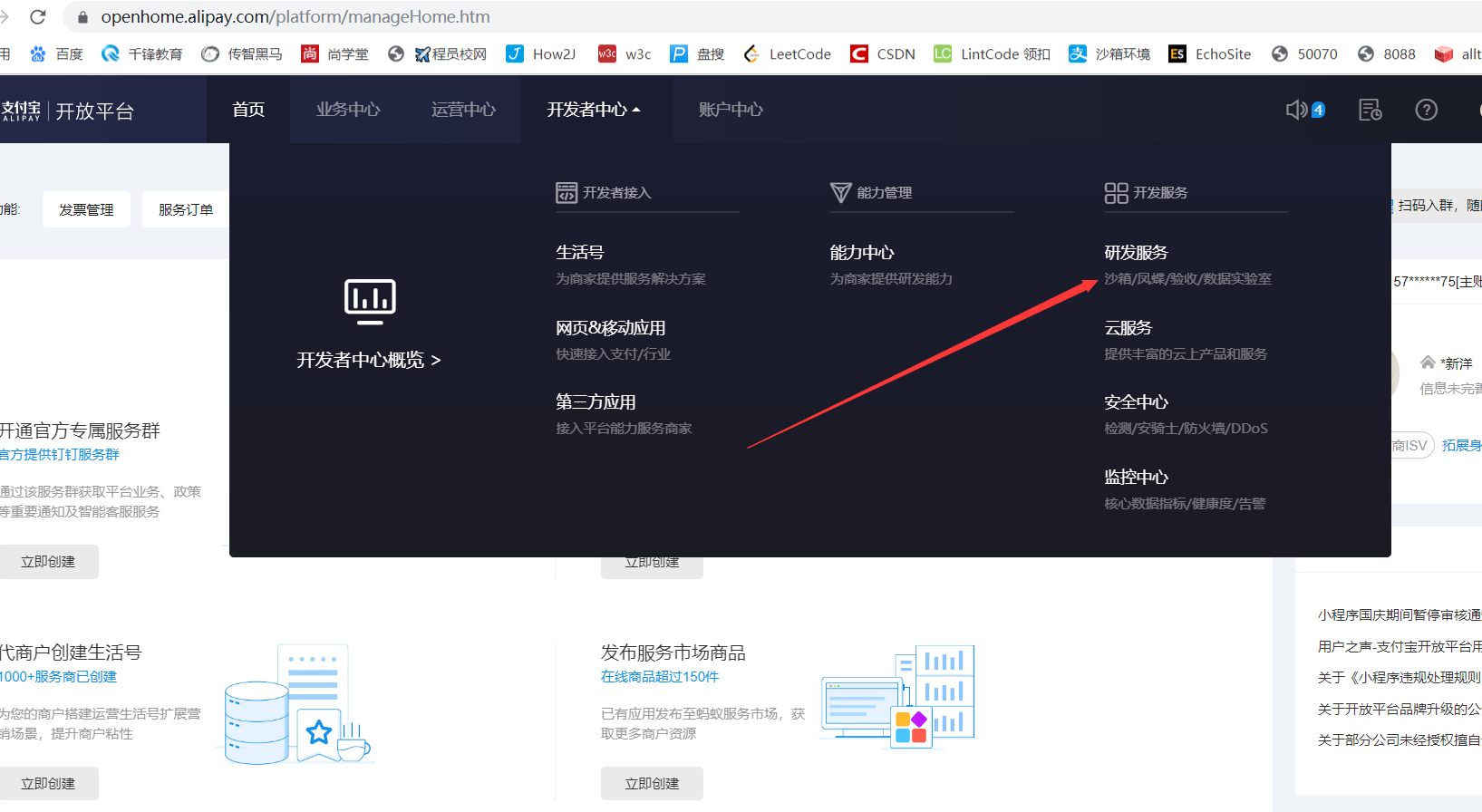Reload the page with browser refresh icon
The height and width of the screenshot is (812, 1482).
click(x=38, y=16)
